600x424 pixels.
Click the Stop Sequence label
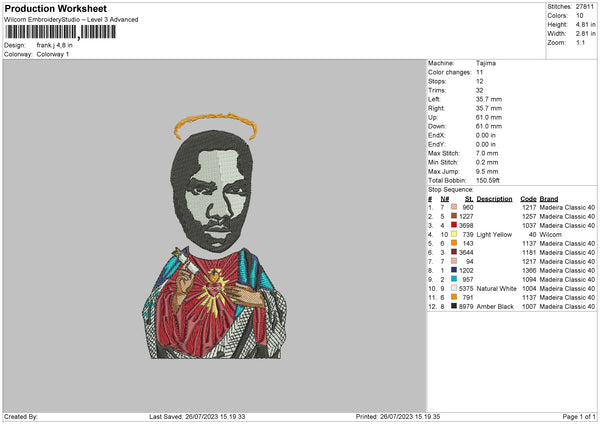click(x=449, y=188)
